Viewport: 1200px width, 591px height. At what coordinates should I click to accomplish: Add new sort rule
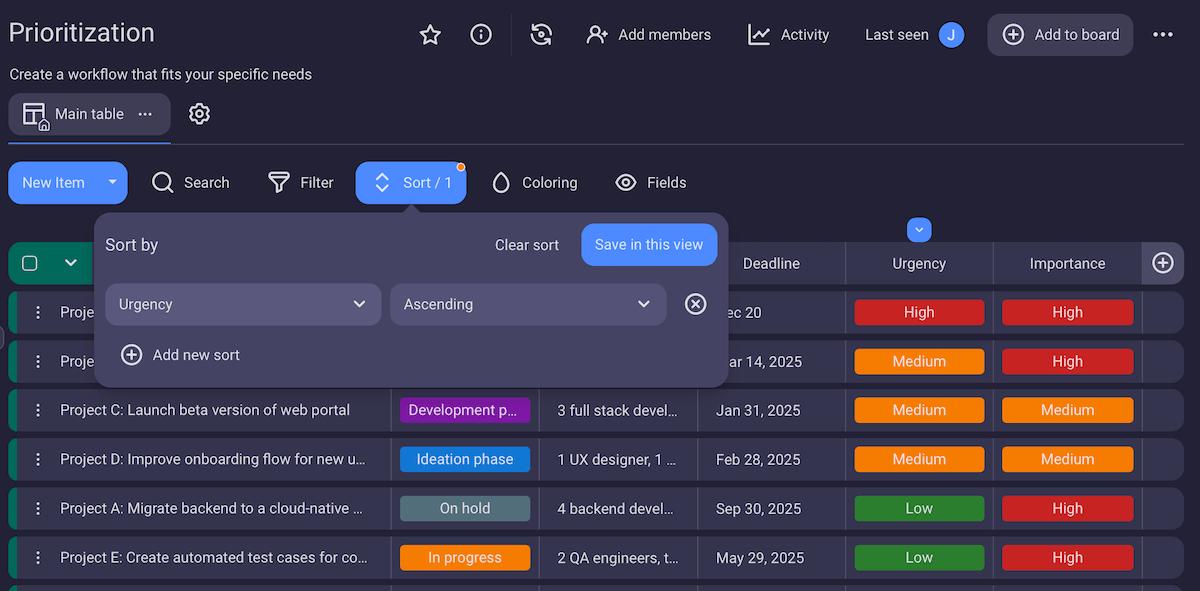180,355
